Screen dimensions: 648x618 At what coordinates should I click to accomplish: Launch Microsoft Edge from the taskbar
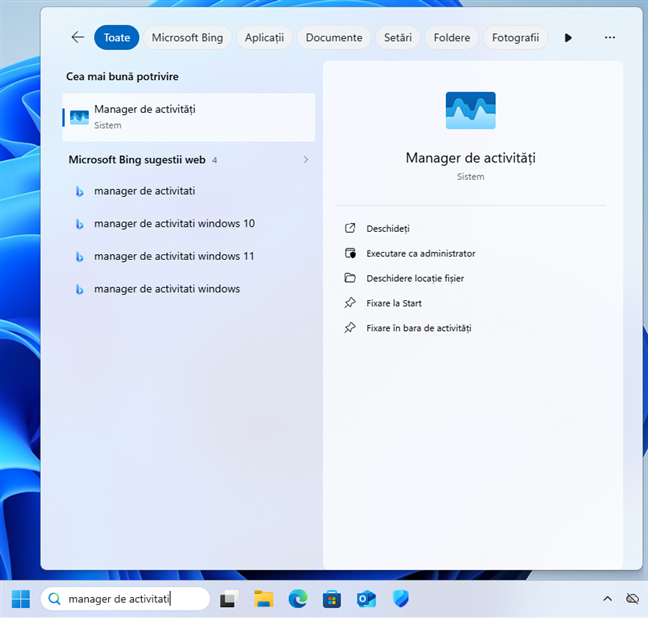coord(298,599)
